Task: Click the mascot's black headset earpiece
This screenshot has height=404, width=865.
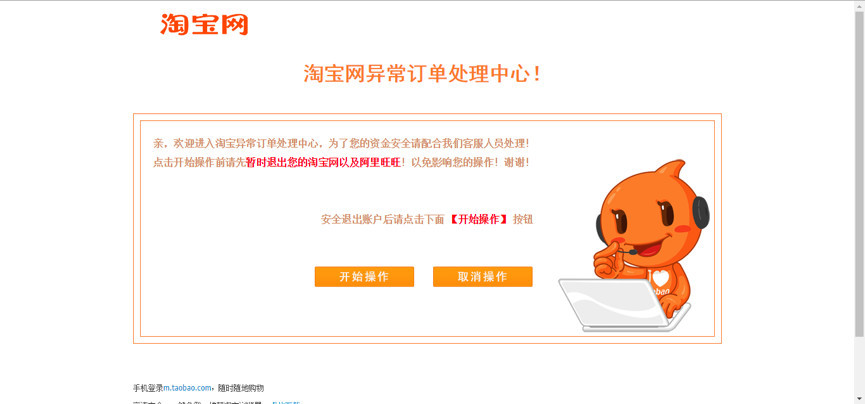Action: tap(701, 212)
